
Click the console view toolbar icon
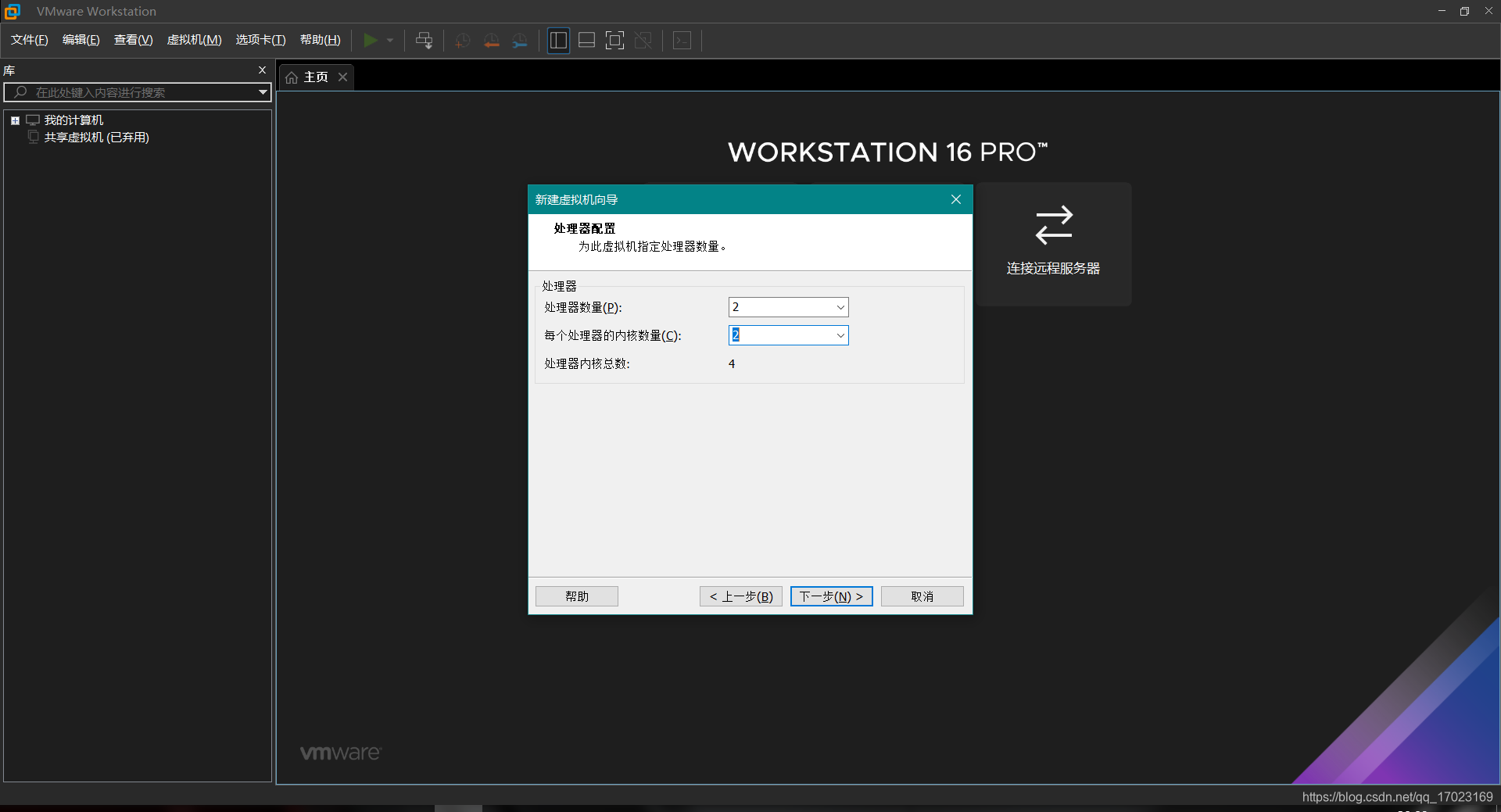(x=682, y=40)
